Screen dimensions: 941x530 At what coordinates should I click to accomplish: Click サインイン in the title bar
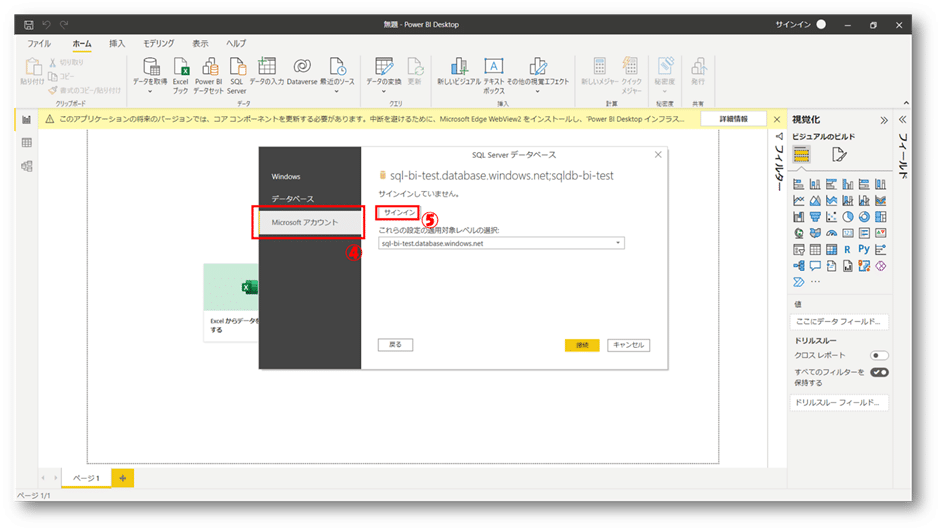point(793,25)
